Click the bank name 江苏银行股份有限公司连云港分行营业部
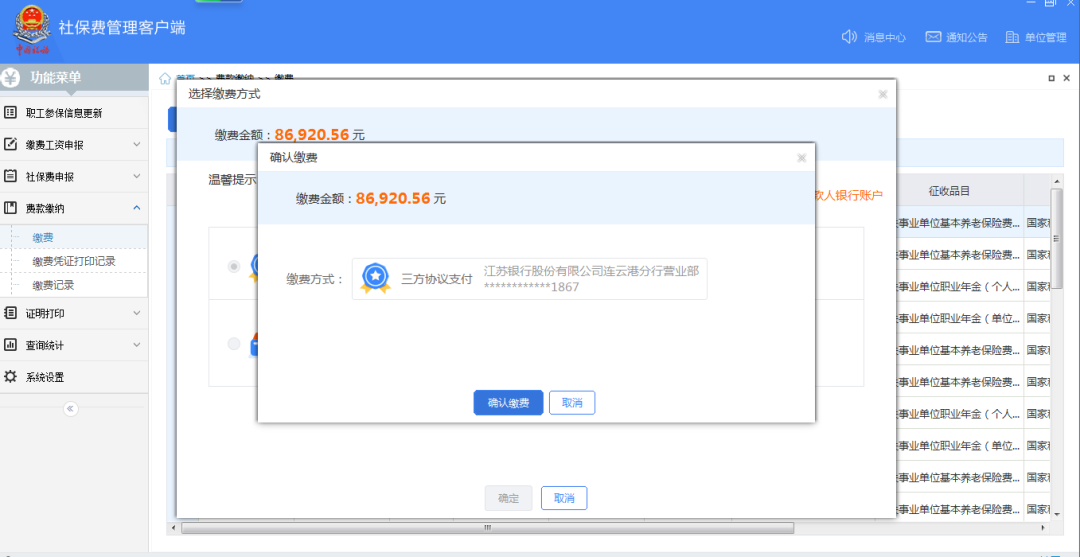Image resolution: width=1080 pixels, height=557 pixels. [592, 271]
